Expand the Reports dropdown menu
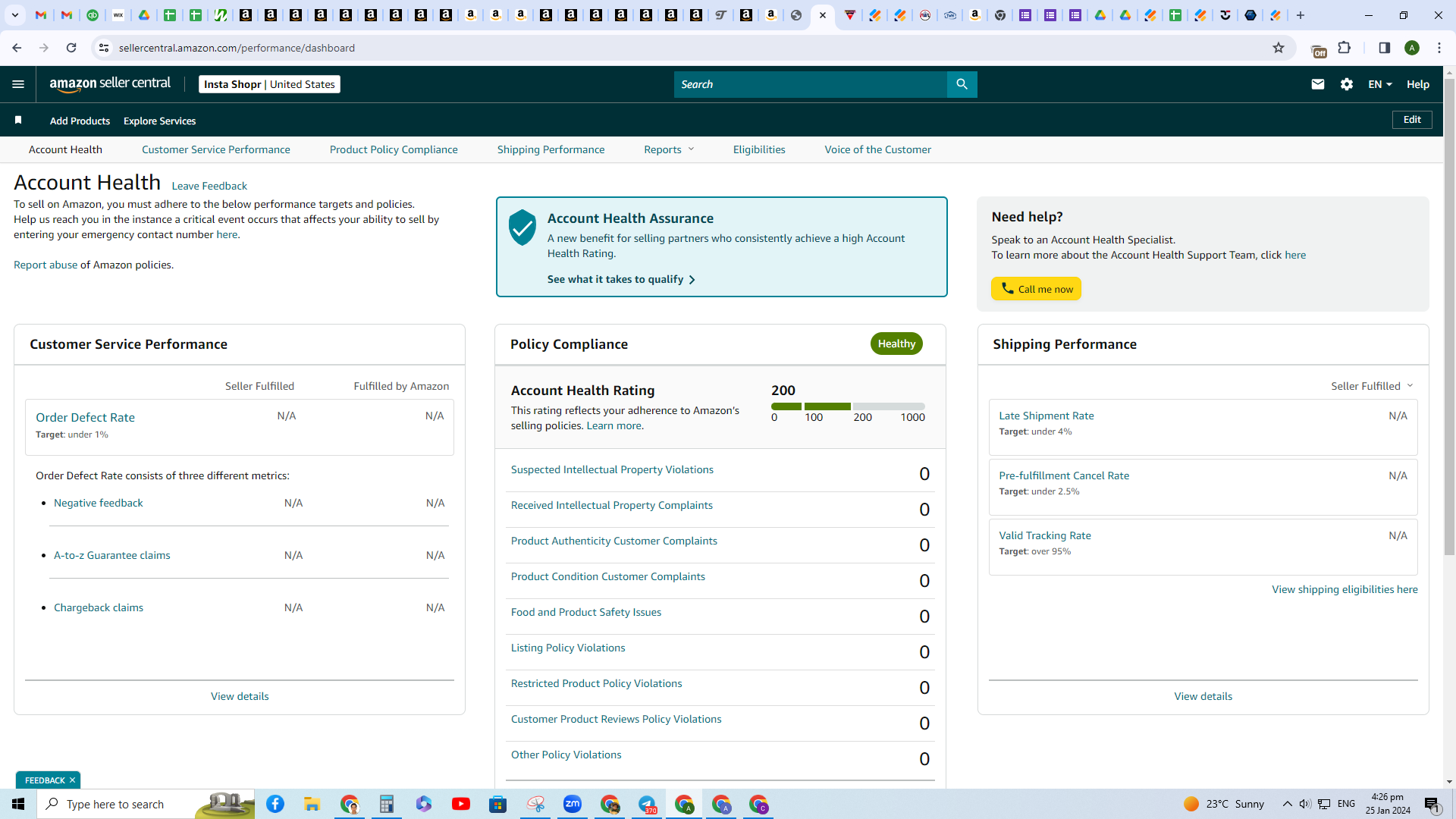The image size is (1456, 819). 669,149
